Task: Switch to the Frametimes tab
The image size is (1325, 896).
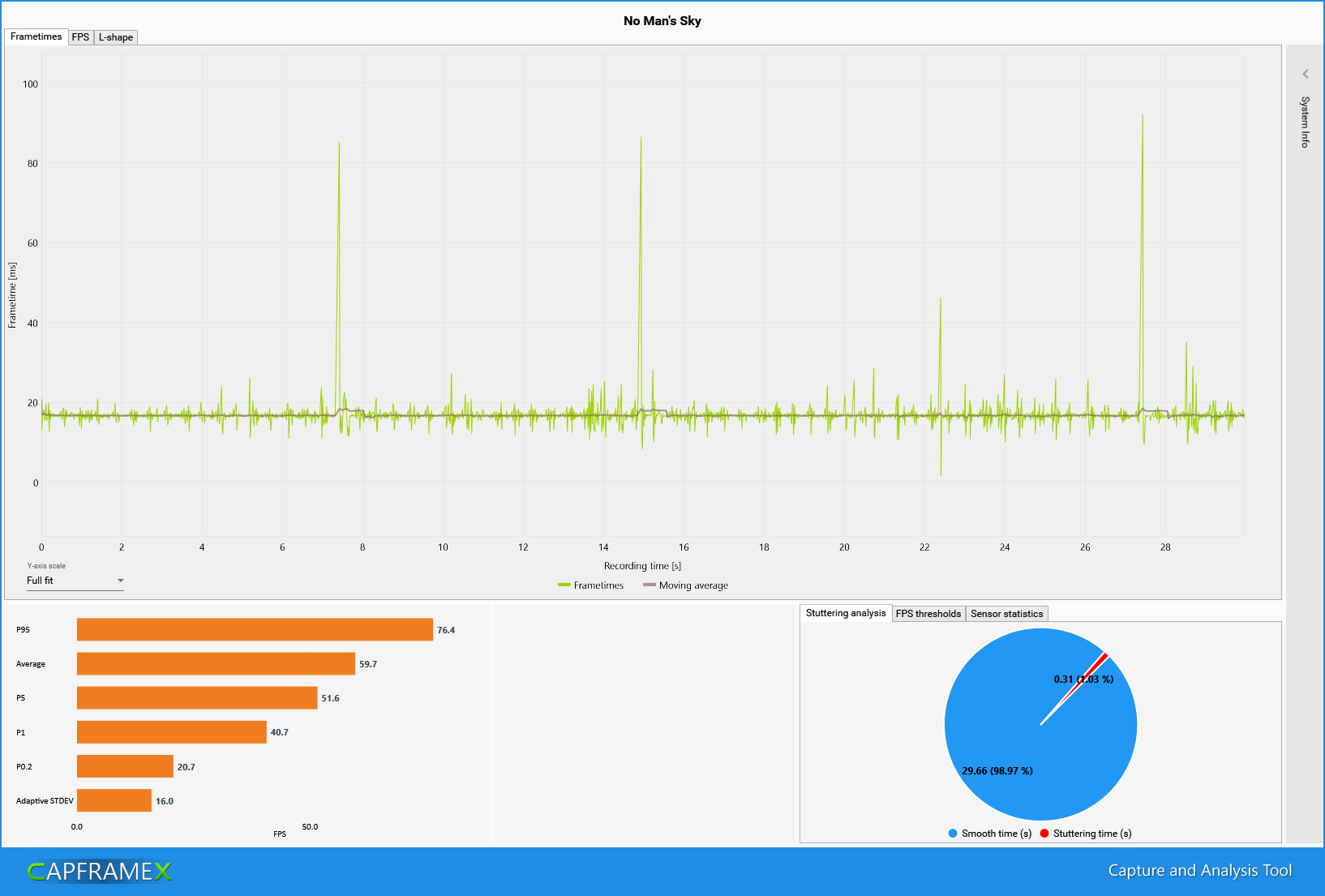Action: (36, 36)
